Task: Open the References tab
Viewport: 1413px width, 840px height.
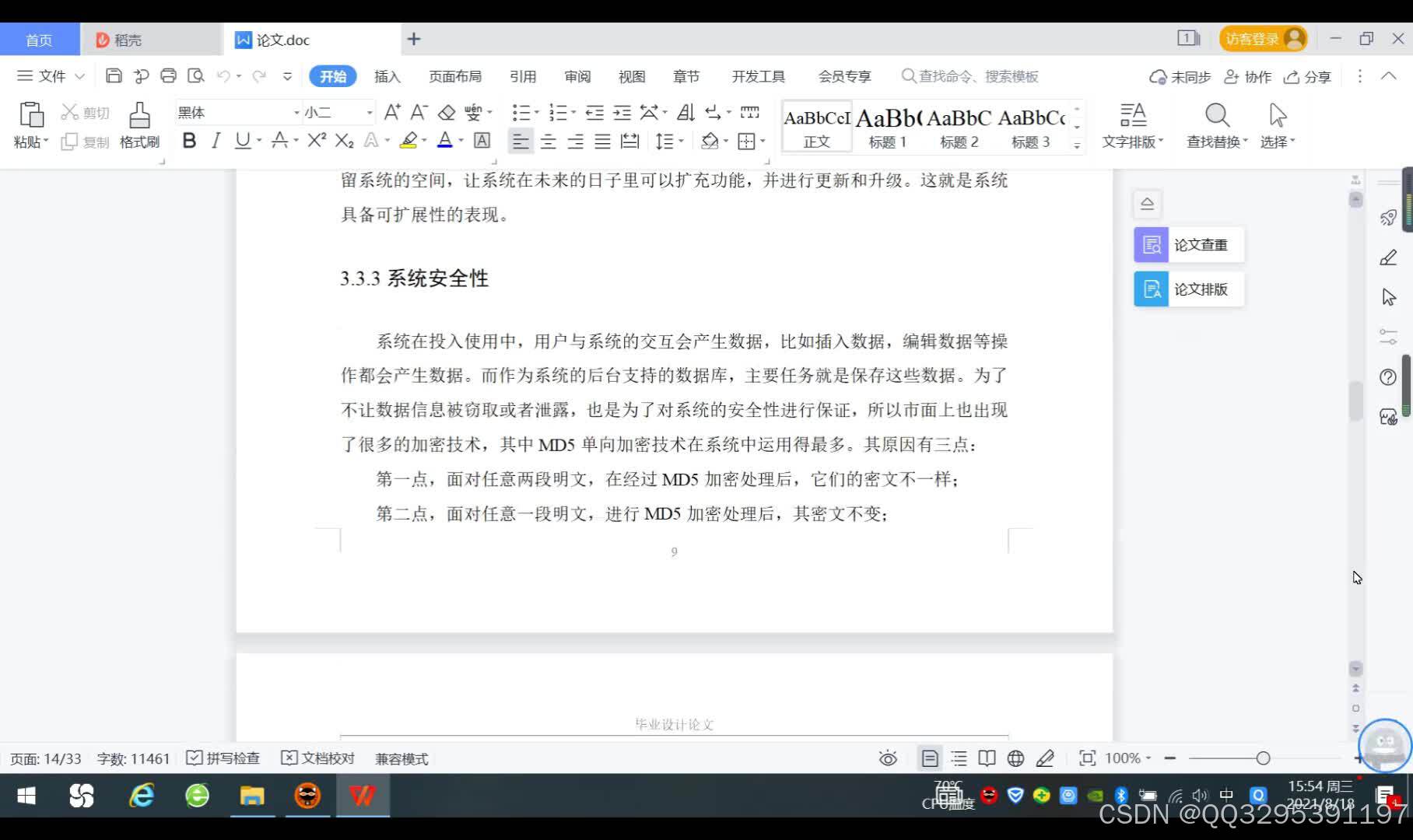Action: (523, 76)
